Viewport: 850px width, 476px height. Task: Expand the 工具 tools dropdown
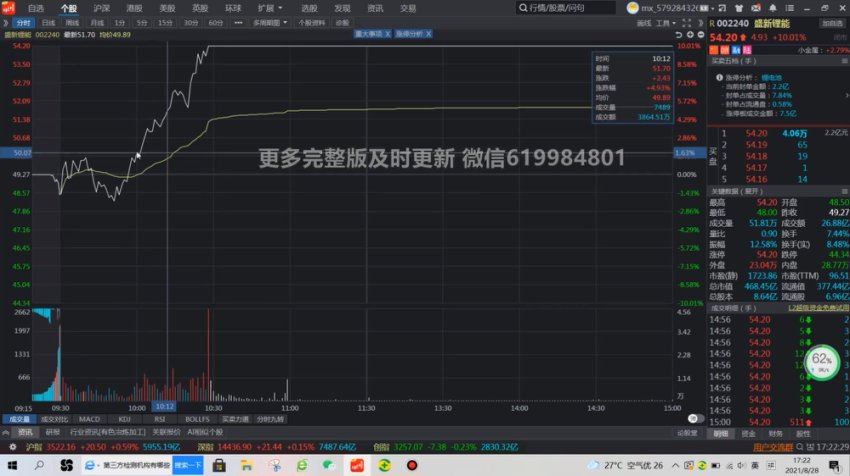(666, 23)
